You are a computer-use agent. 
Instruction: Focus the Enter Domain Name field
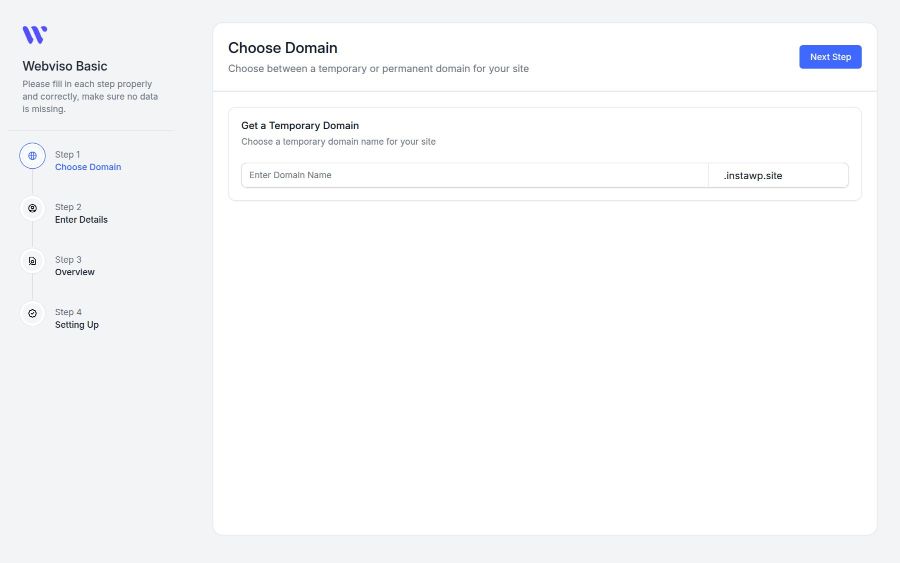(475, 175)
